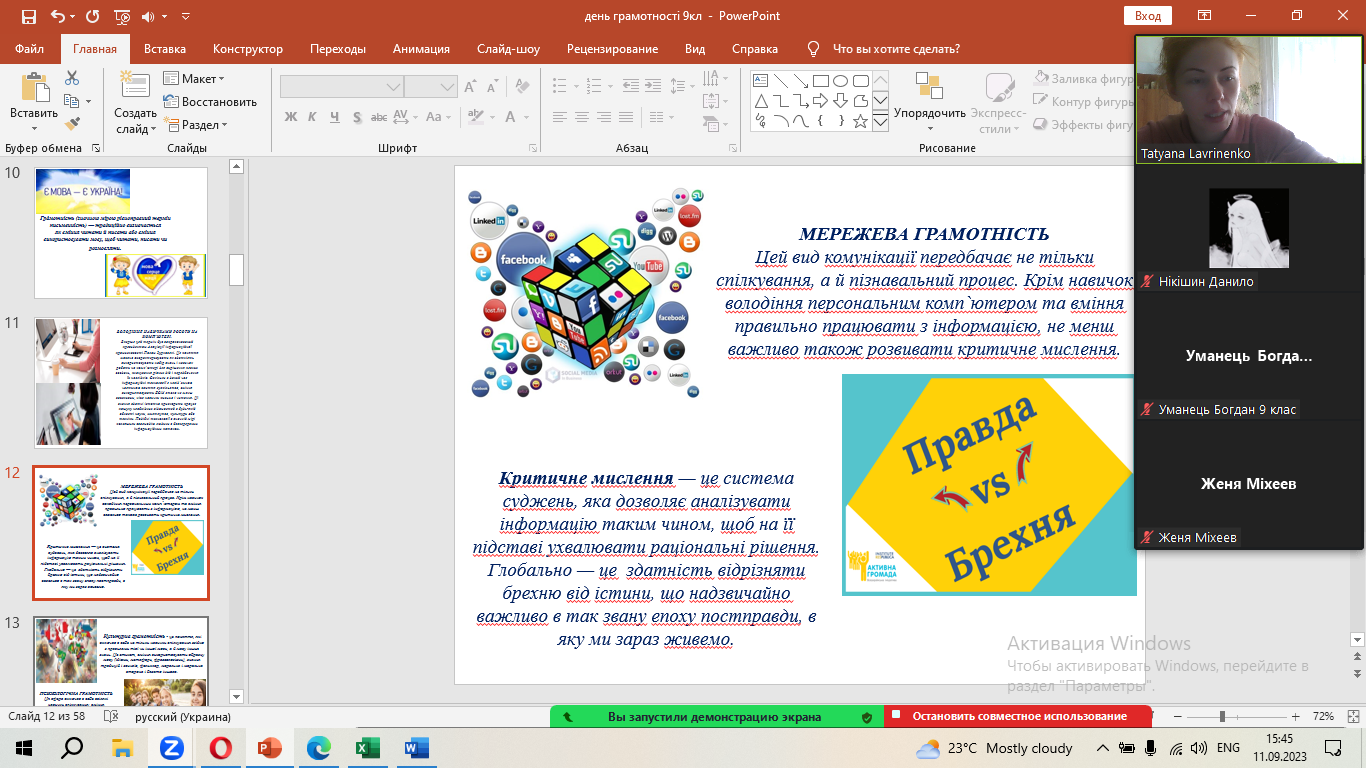
Task: Open Word from the taskbar
Action: click(417, 747)
